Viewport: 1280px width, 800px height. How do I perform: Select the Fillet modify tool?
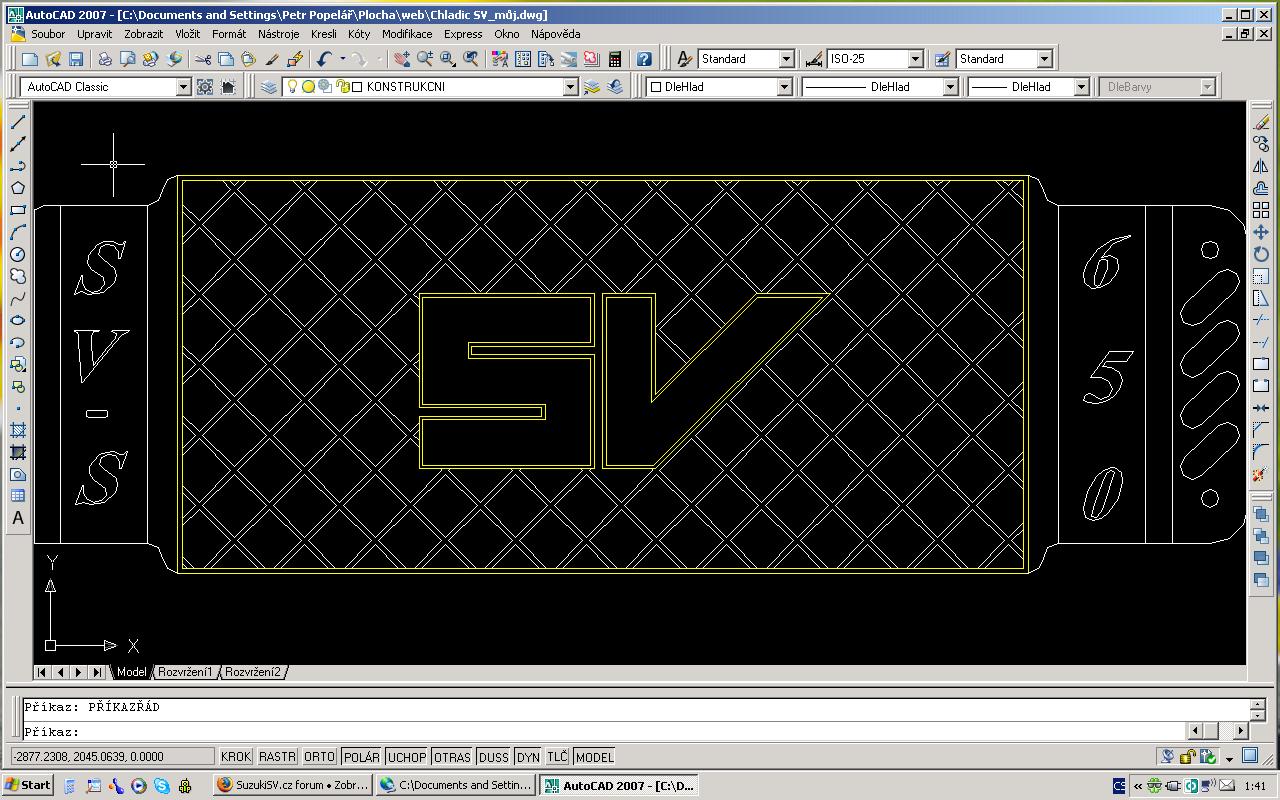click(x=1261, y=452)
